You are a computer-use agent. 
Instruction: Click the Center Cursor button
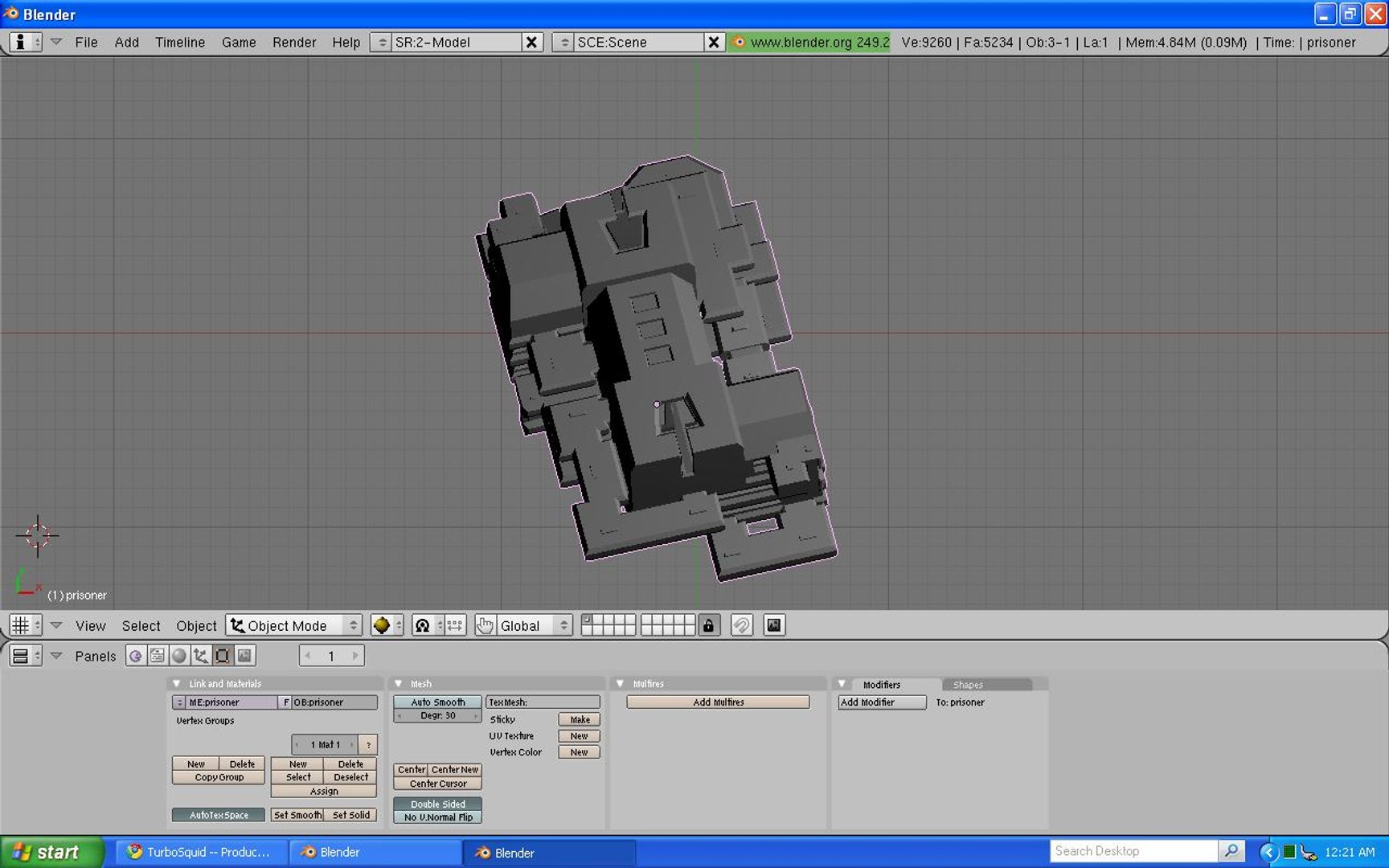click(x=438, y=784)
